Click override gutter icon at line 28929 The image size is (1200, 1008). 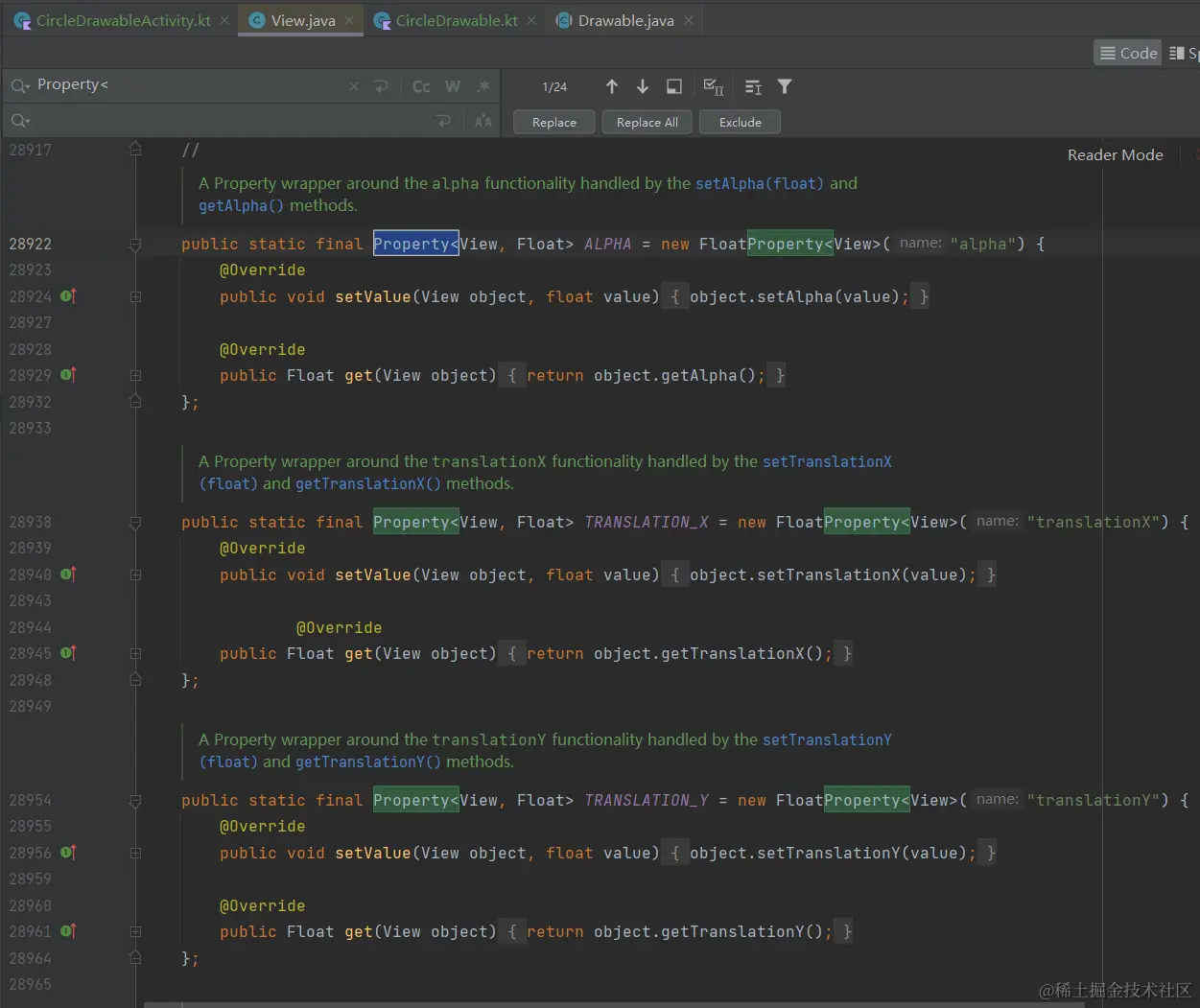click(x=68, y=375)
